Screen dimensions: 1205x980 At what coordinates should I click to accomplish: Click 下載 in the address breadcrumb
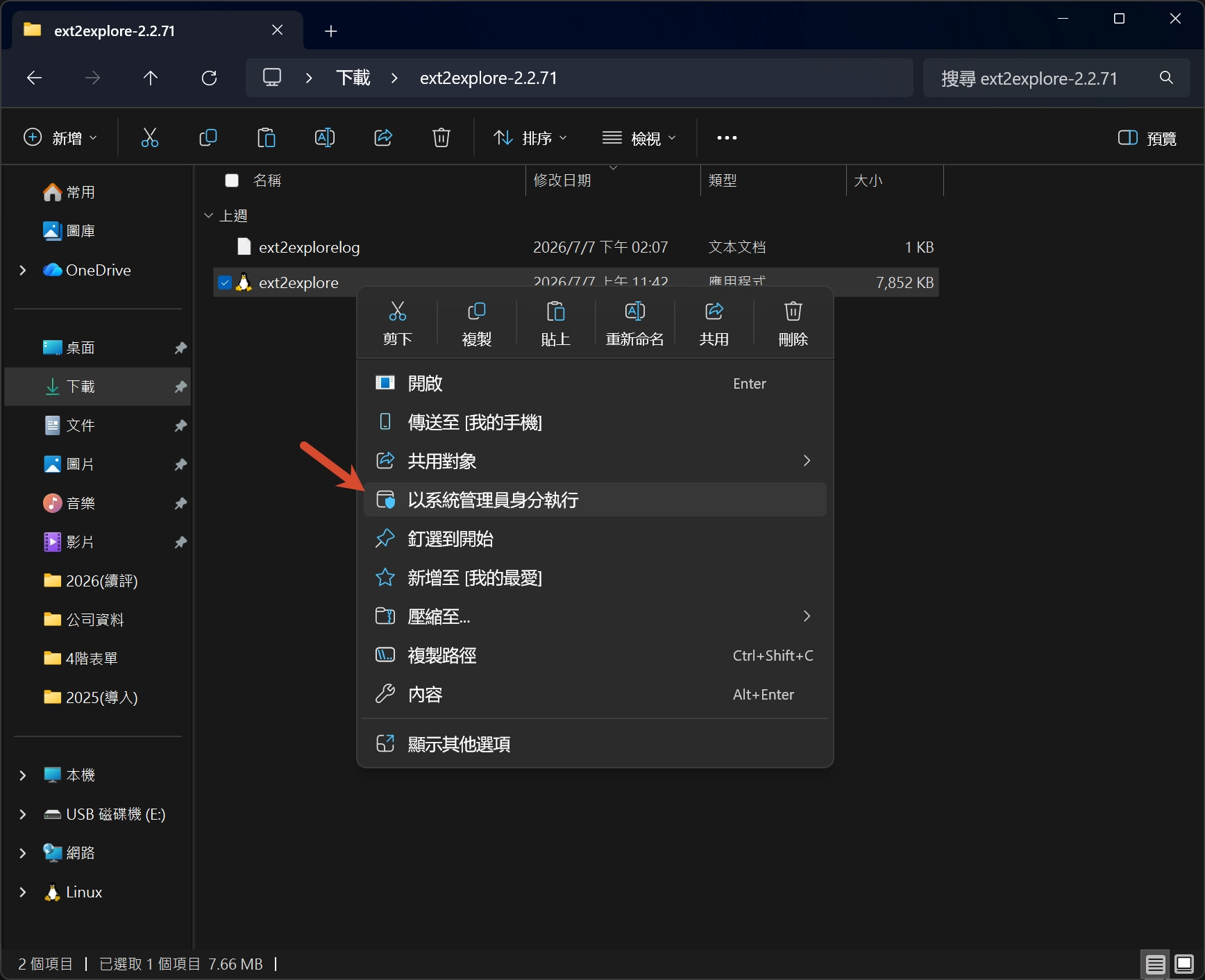[353, 78]
